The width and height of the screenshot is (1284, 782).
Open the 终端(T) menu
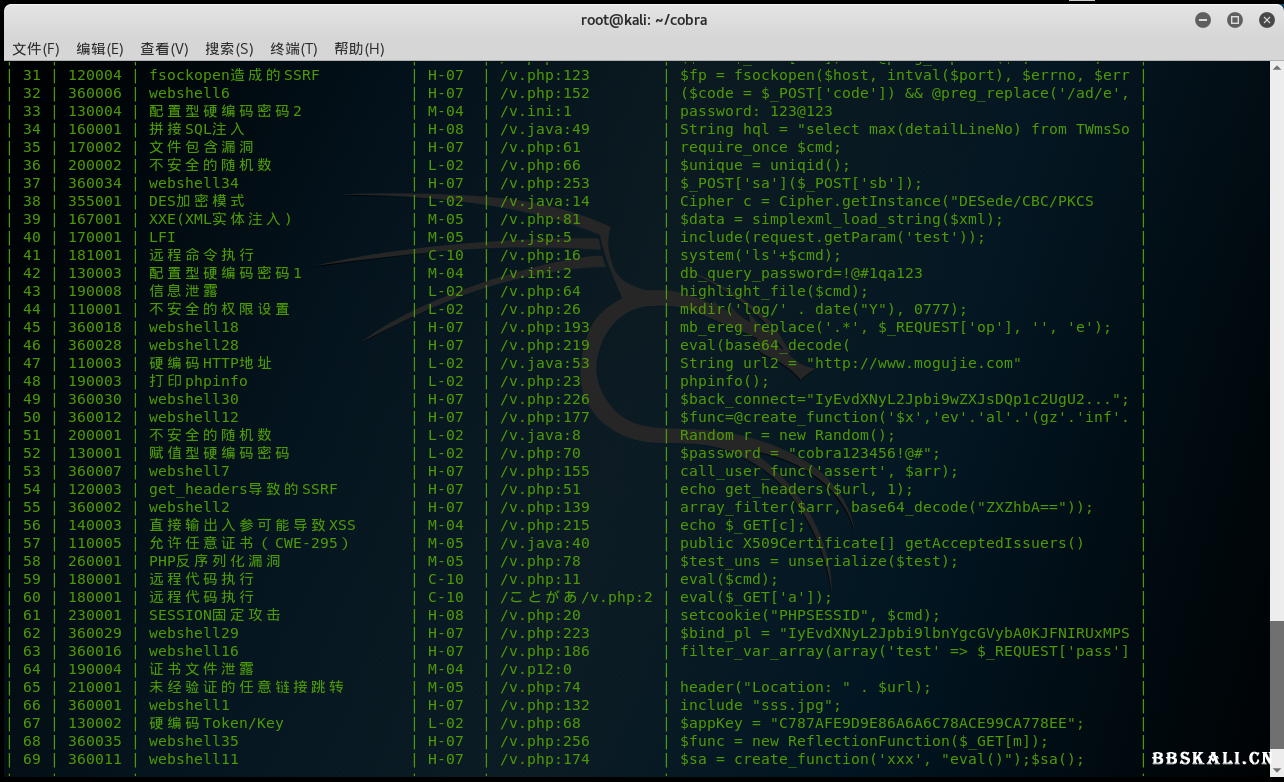coord(293,49)
